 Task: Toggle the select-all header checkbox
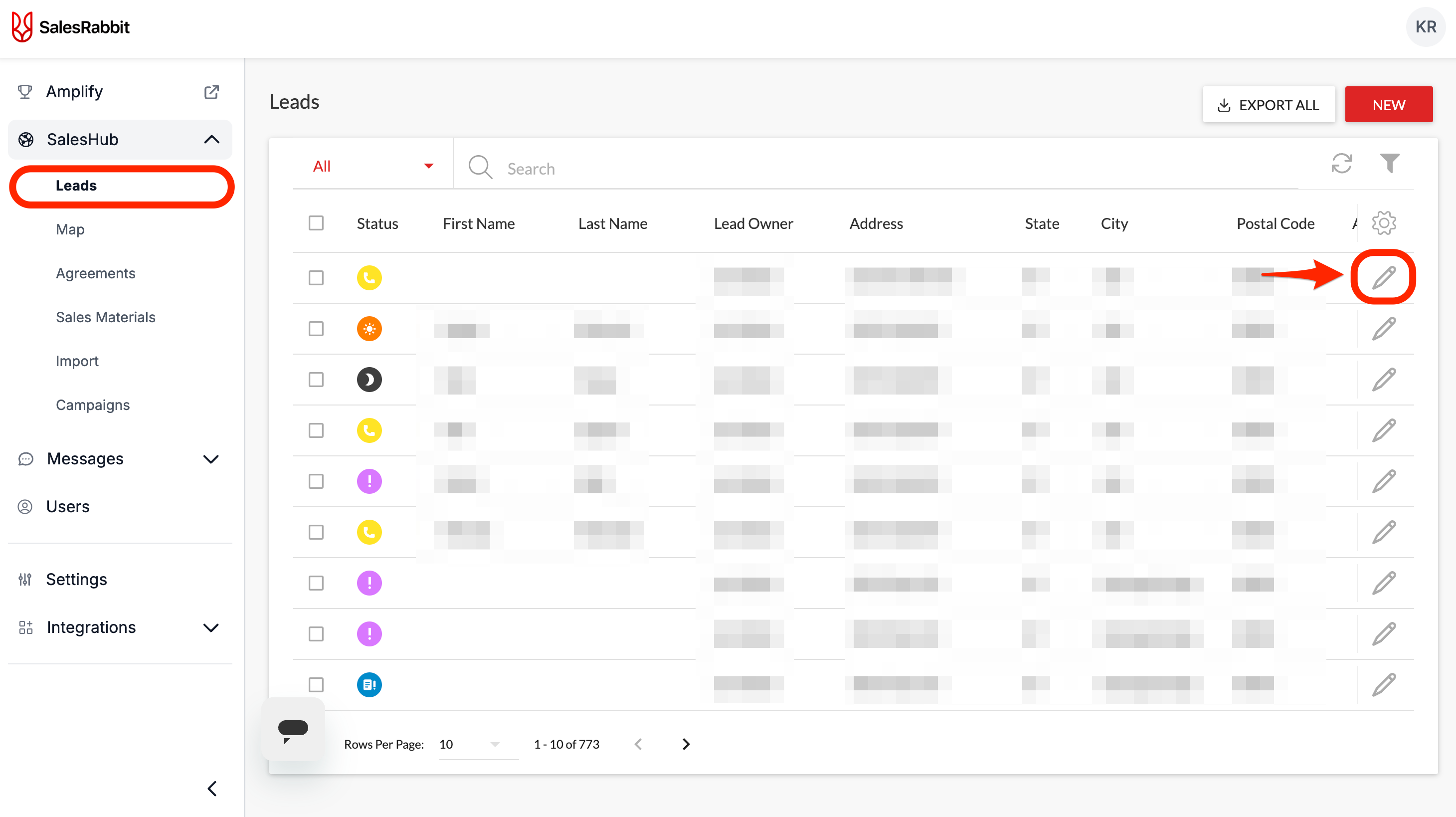pos(316,223)
